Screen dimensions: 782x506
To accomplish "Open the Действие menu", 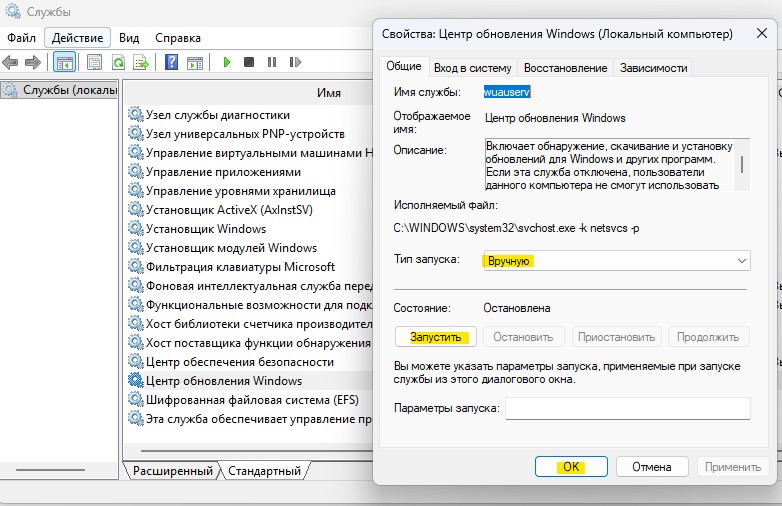I will [77, 38].
